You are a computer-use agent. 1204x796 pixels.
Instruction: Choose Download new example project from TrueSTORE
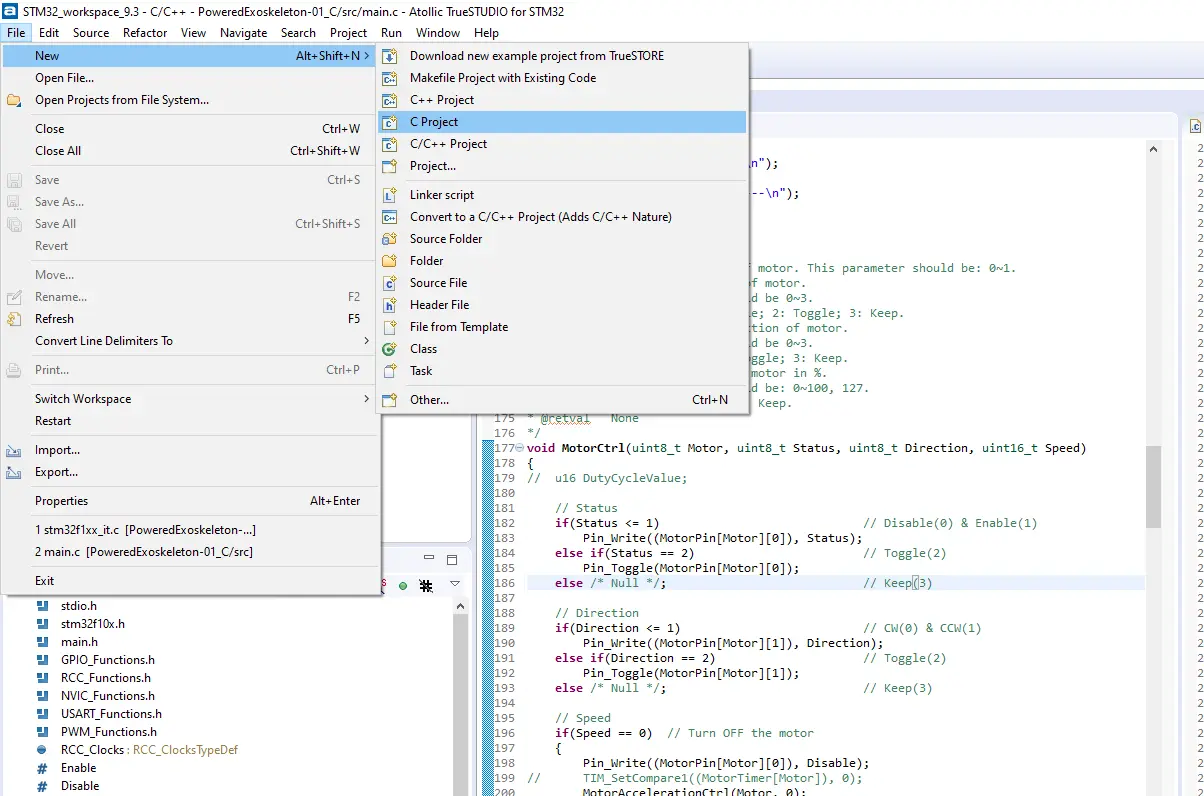click(562, 56)
